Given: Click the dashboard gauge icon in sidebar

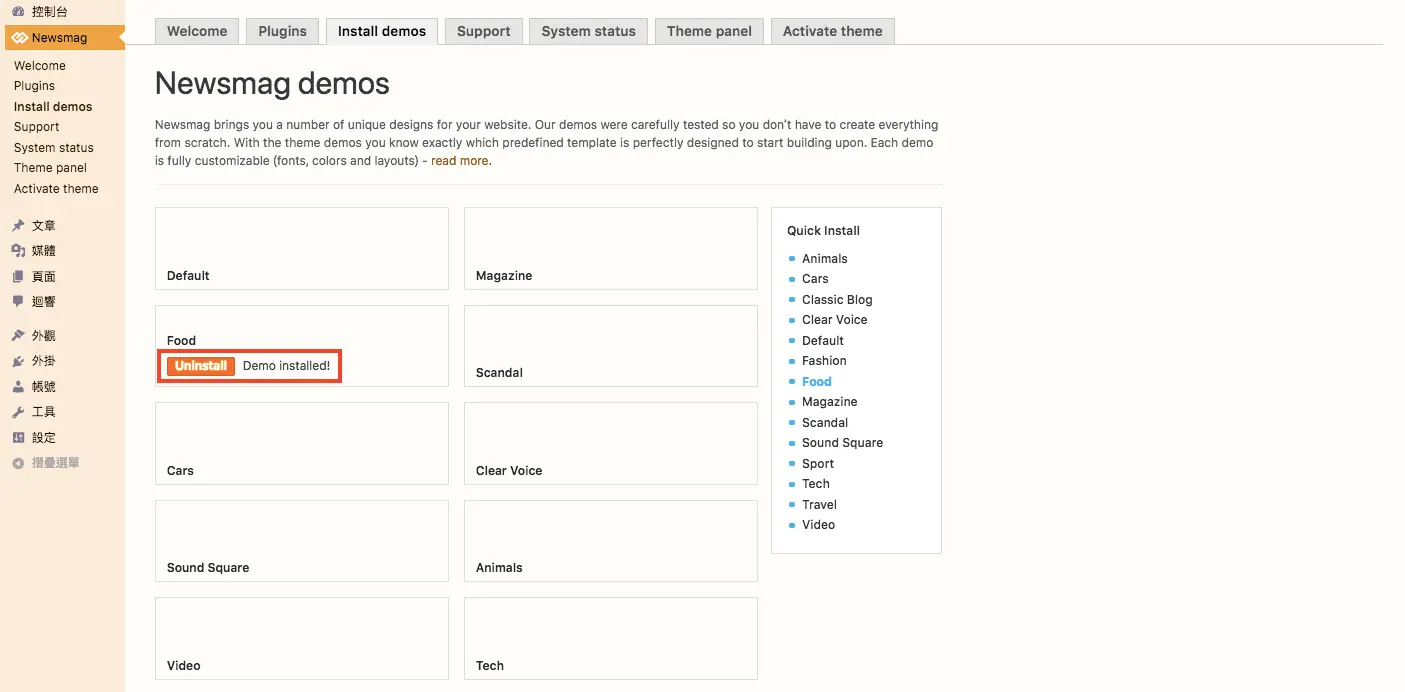Looking at the screenshot, I should point(18,12).
